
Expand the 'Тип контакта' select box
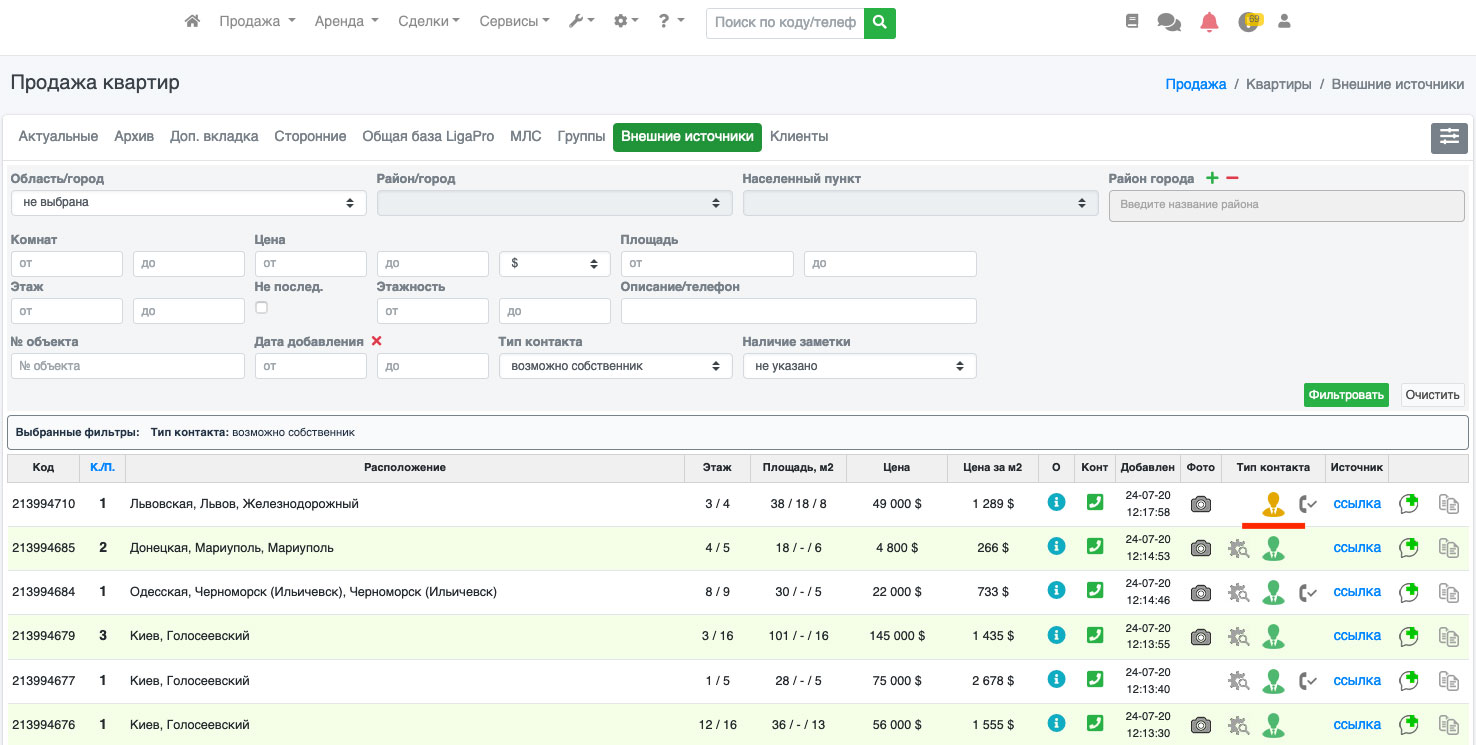point(615,366)
